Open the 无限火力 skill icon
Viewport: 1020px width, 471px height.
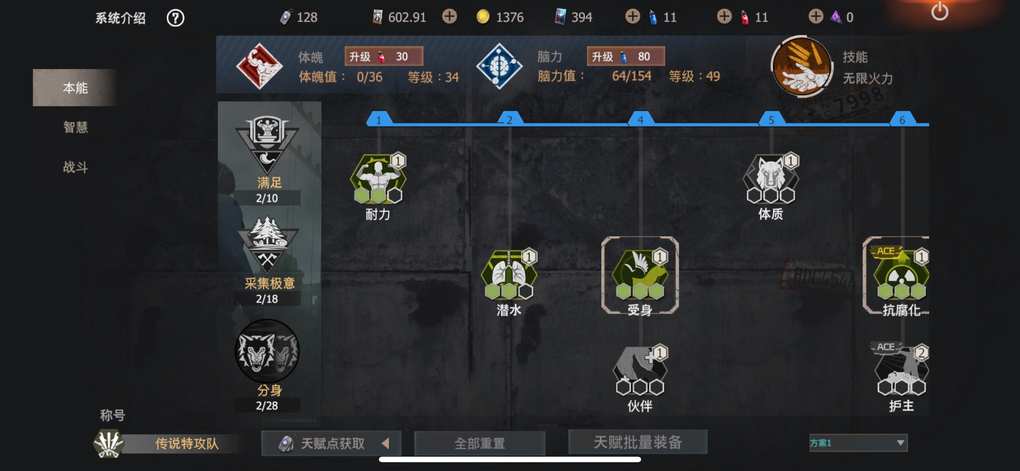(801, 67)
